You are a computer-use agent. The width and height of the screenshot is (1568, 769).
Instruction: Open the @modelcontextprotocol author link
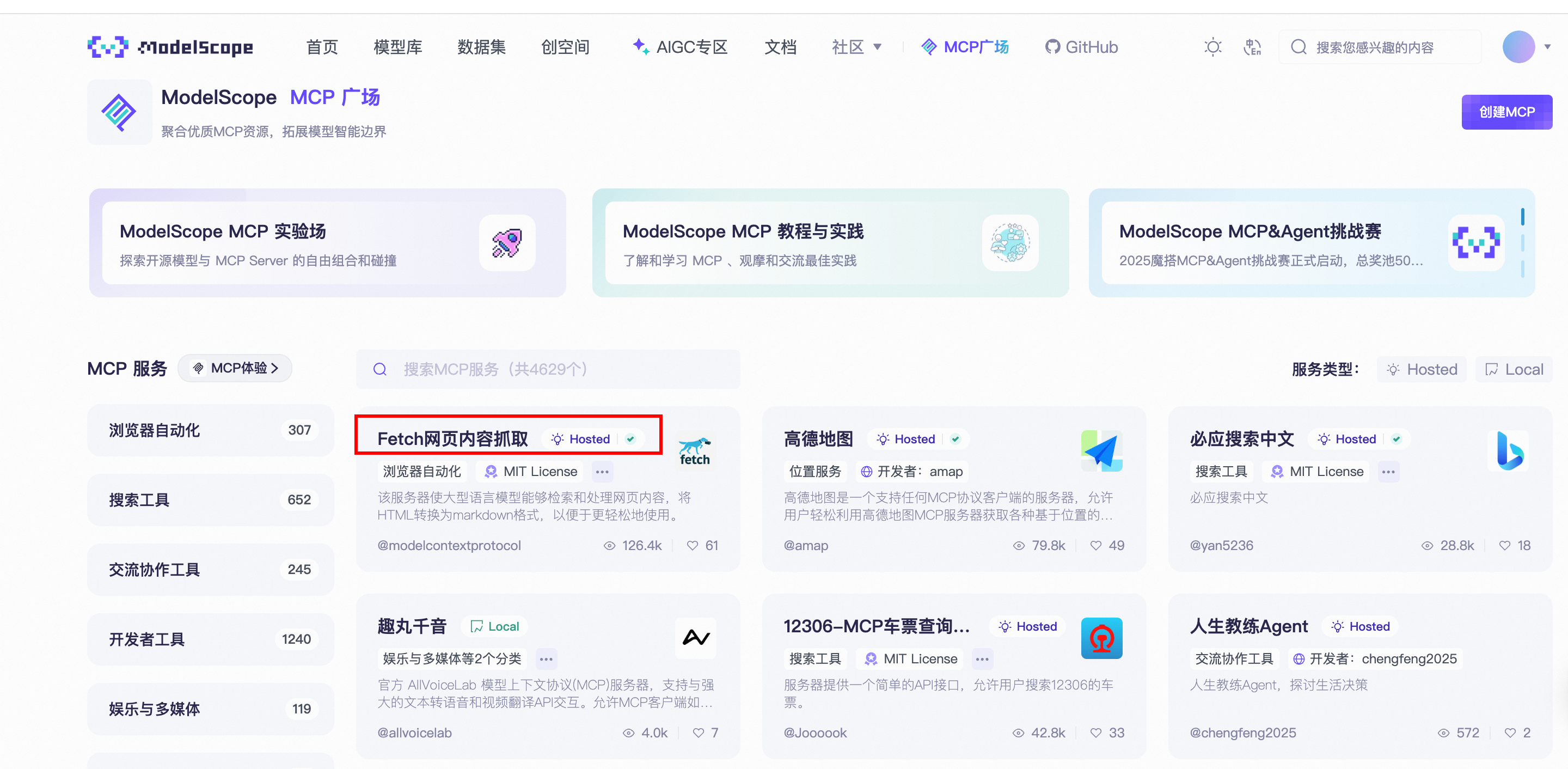click(449, 546)
